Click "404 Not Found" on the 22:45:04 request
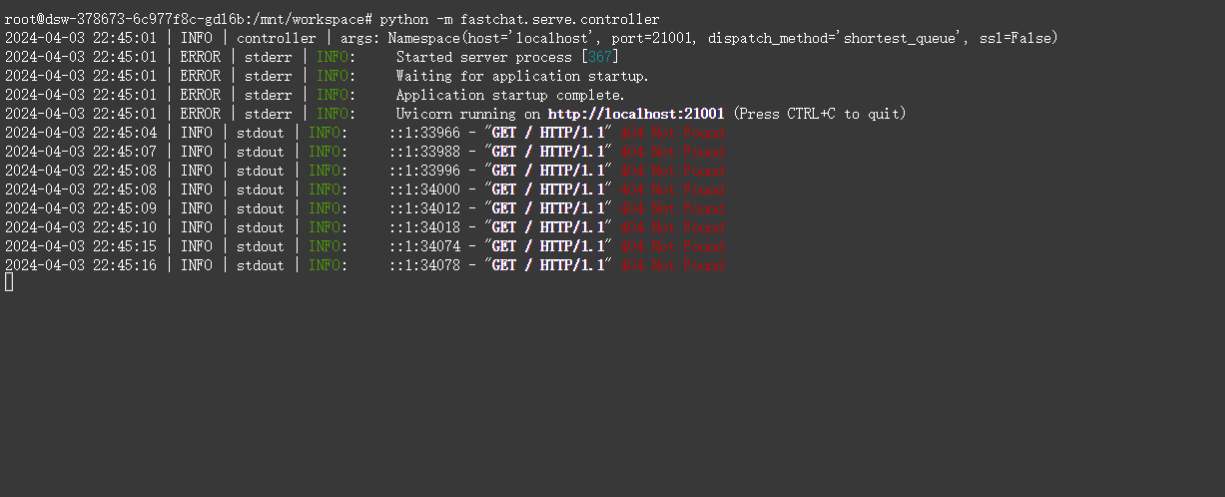The height and width of the screenshot is (497, 1225). click(672, 133)
